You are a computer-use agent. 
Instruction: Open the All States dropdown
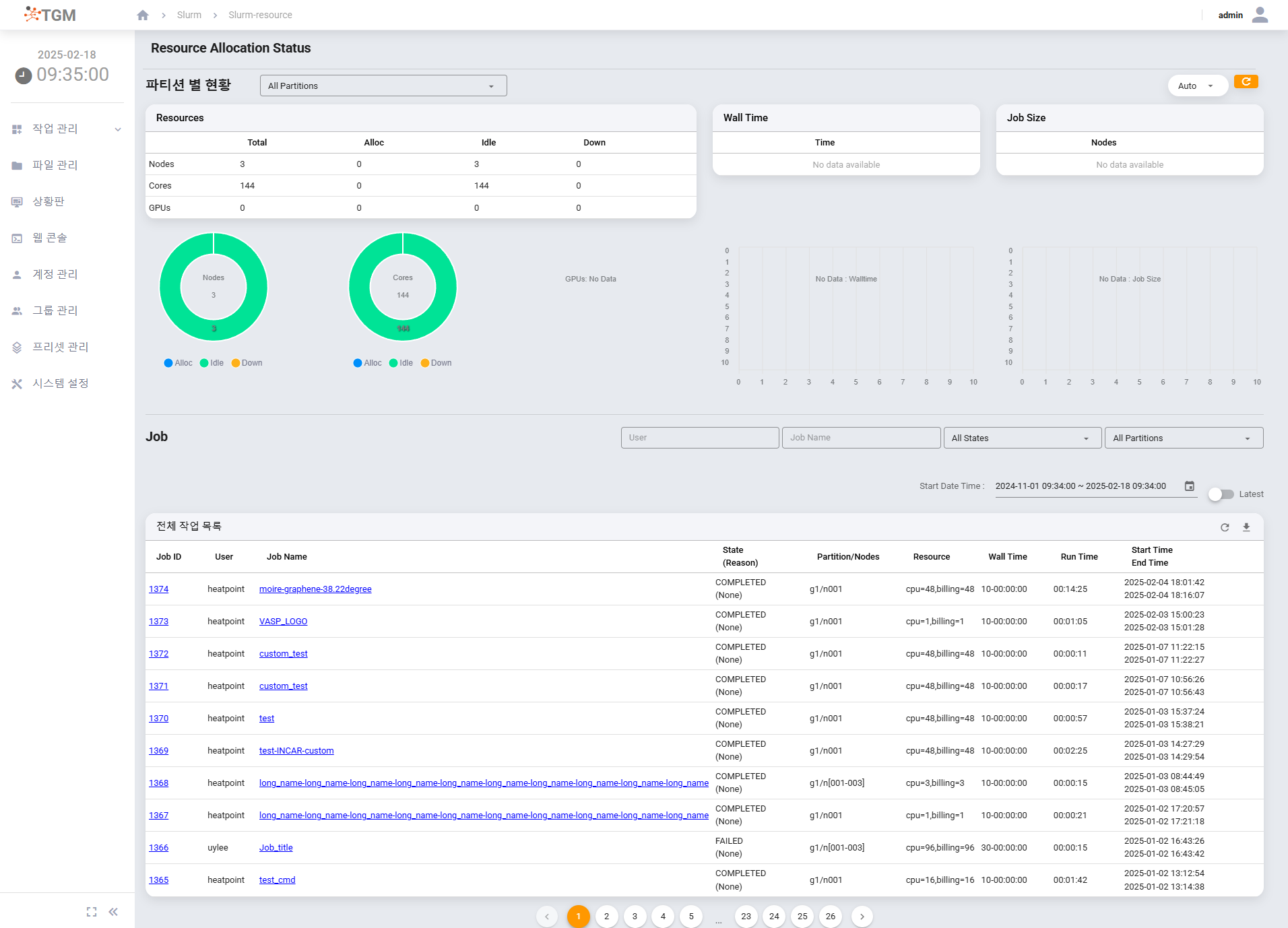[1022, 438]
